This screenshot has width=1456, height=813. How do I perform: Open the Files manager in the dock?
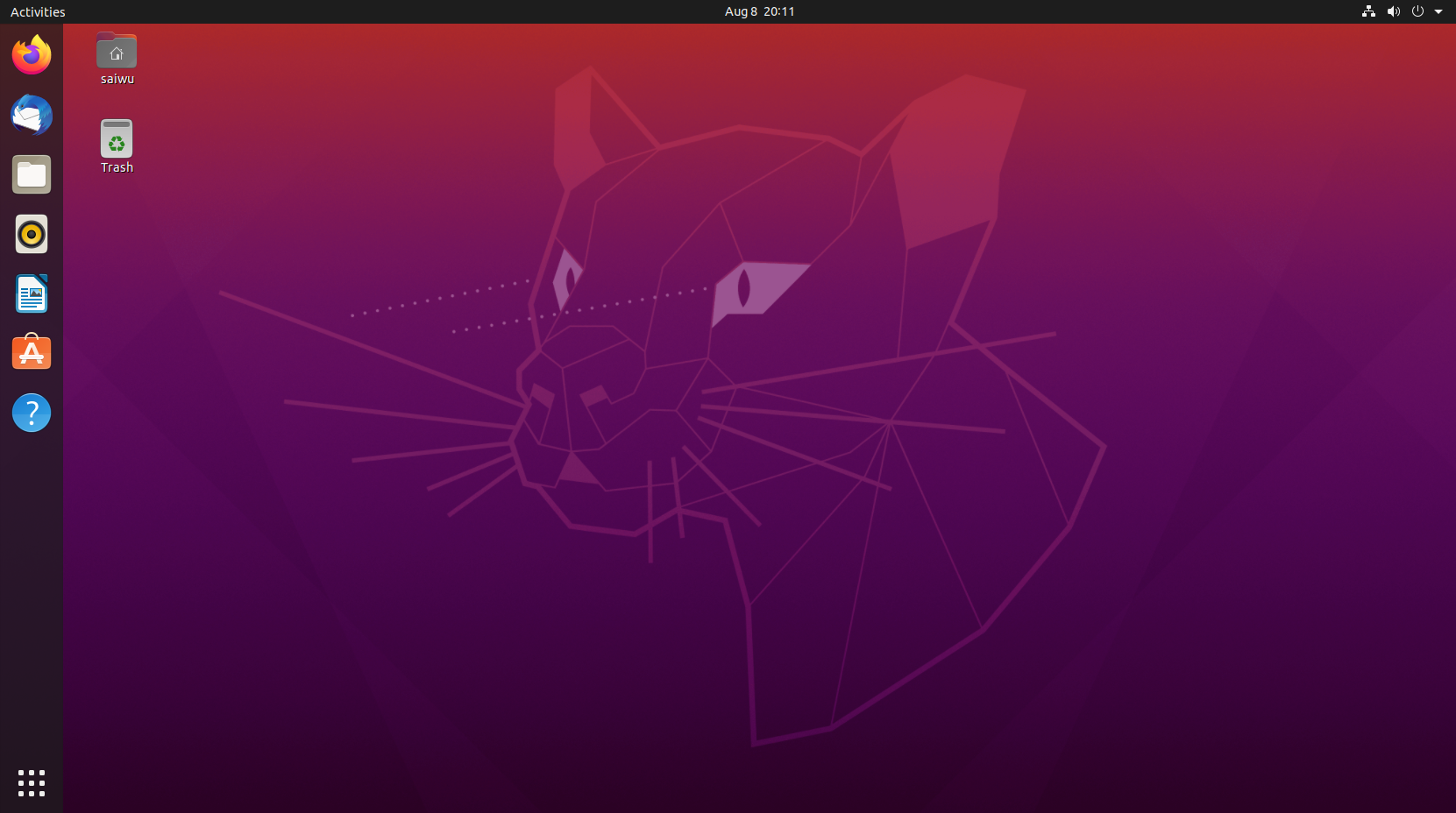point(32,174)
